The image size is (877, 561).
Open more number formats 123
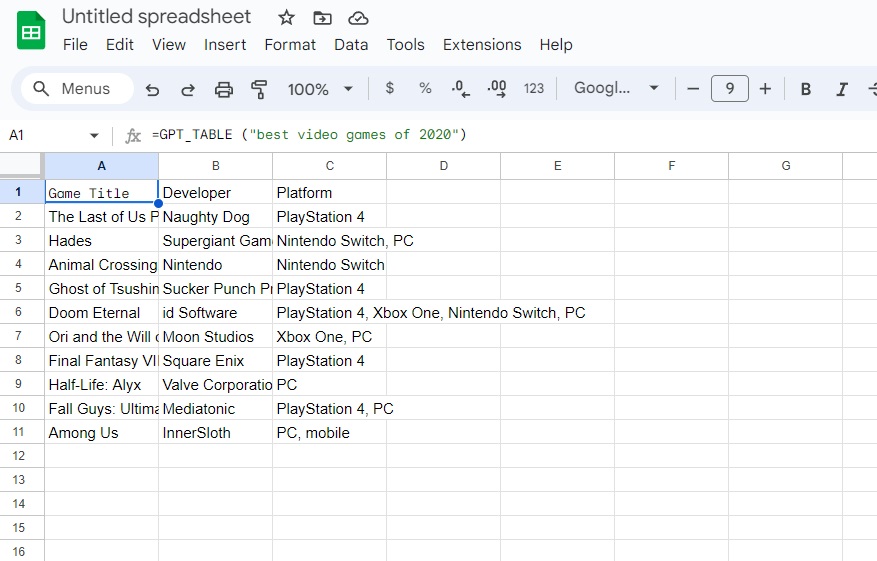[534, 88]
